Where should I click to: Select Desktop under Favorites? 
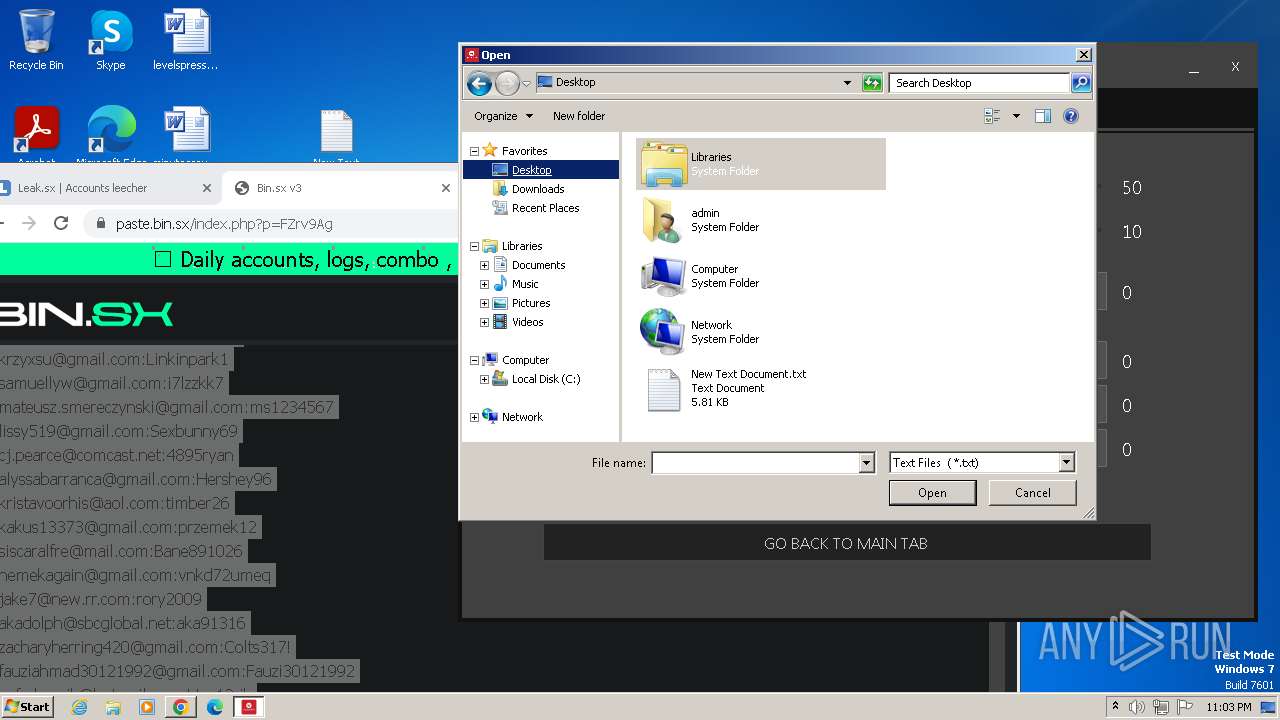[531, 170]
